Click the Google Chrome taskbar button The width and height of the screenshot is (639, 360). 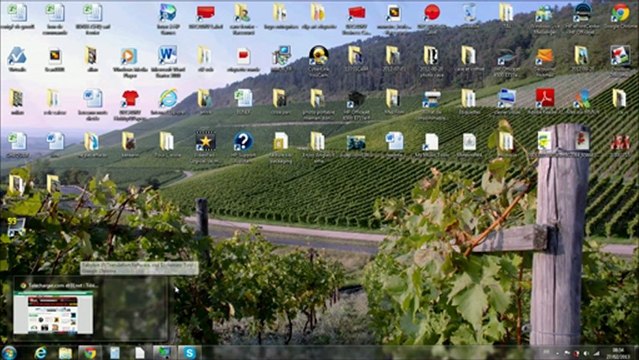click(x=90, y=353)
